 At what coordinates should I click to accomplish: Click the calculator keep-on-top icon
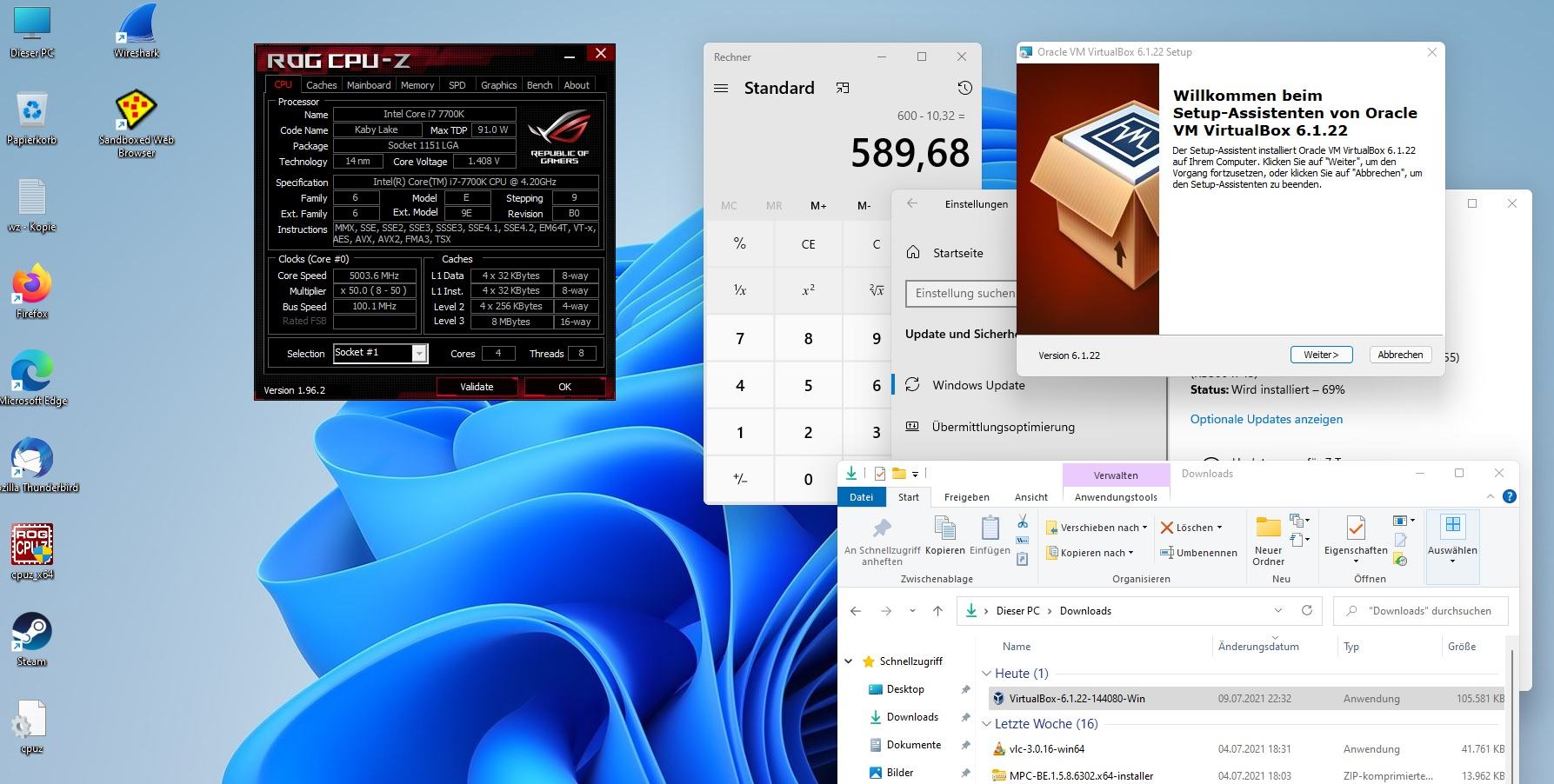pos(842,88)
